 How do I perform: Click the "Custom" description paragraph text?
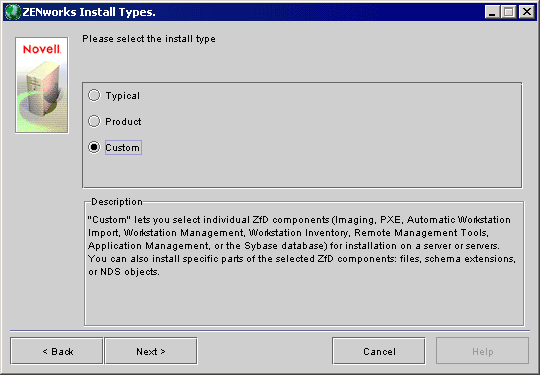[302, 246]
